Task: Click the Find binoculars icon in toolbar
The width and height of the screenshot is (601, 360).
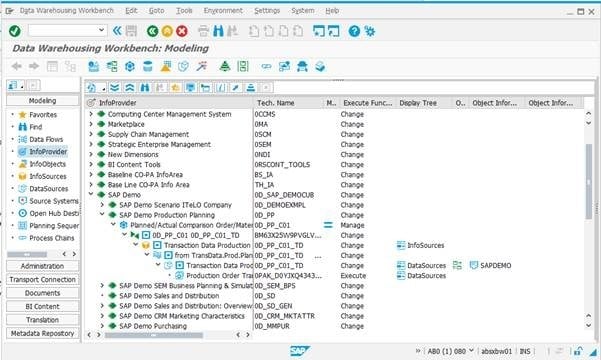Action: coord(218,31)
